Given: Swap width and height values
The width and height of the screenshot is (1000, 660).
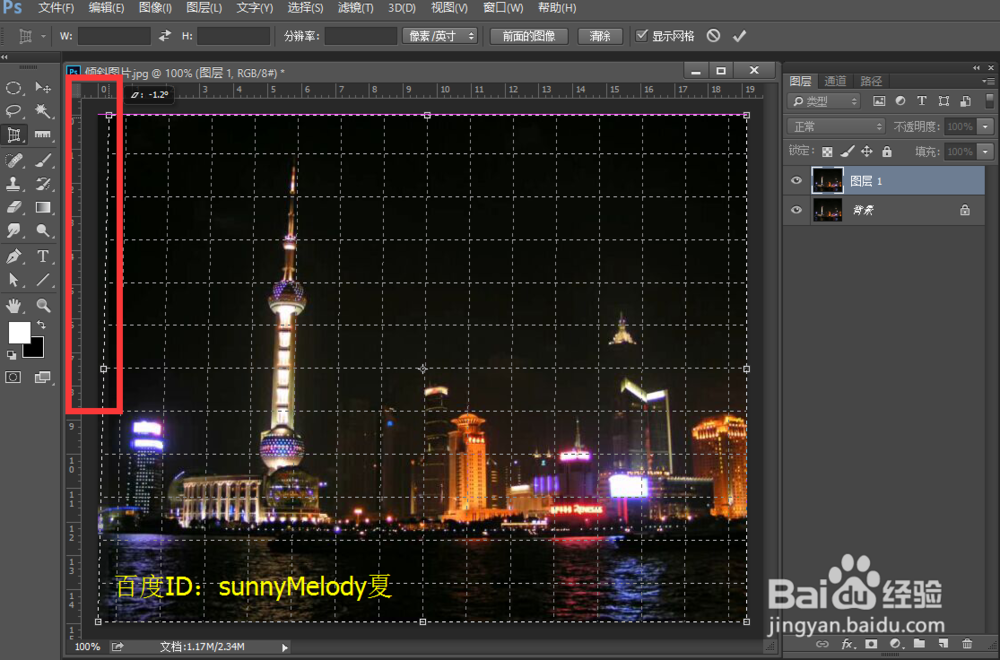Looking at the screenshot, I should pyautogui.click(x=165, y=36).
